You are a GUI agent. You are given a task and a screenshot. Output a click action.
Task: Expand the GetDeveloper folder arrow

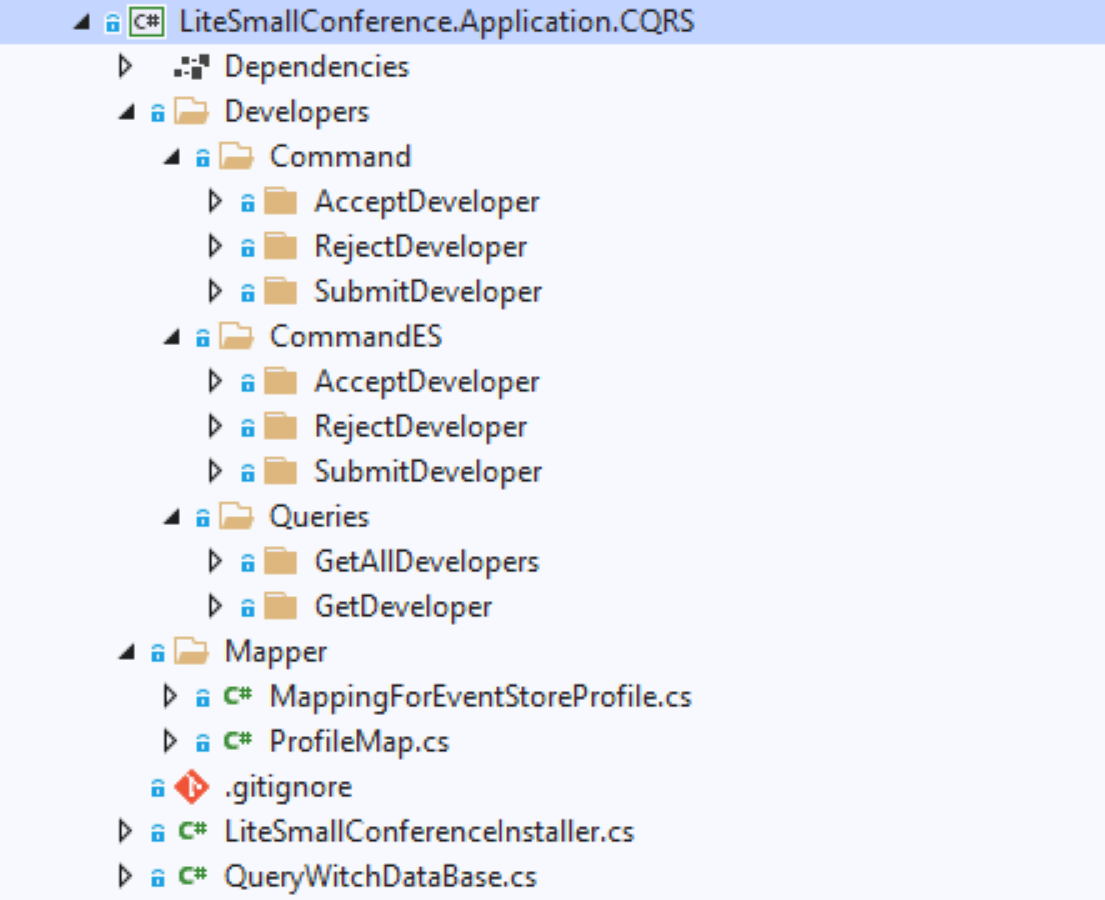[x=216, y=606]
